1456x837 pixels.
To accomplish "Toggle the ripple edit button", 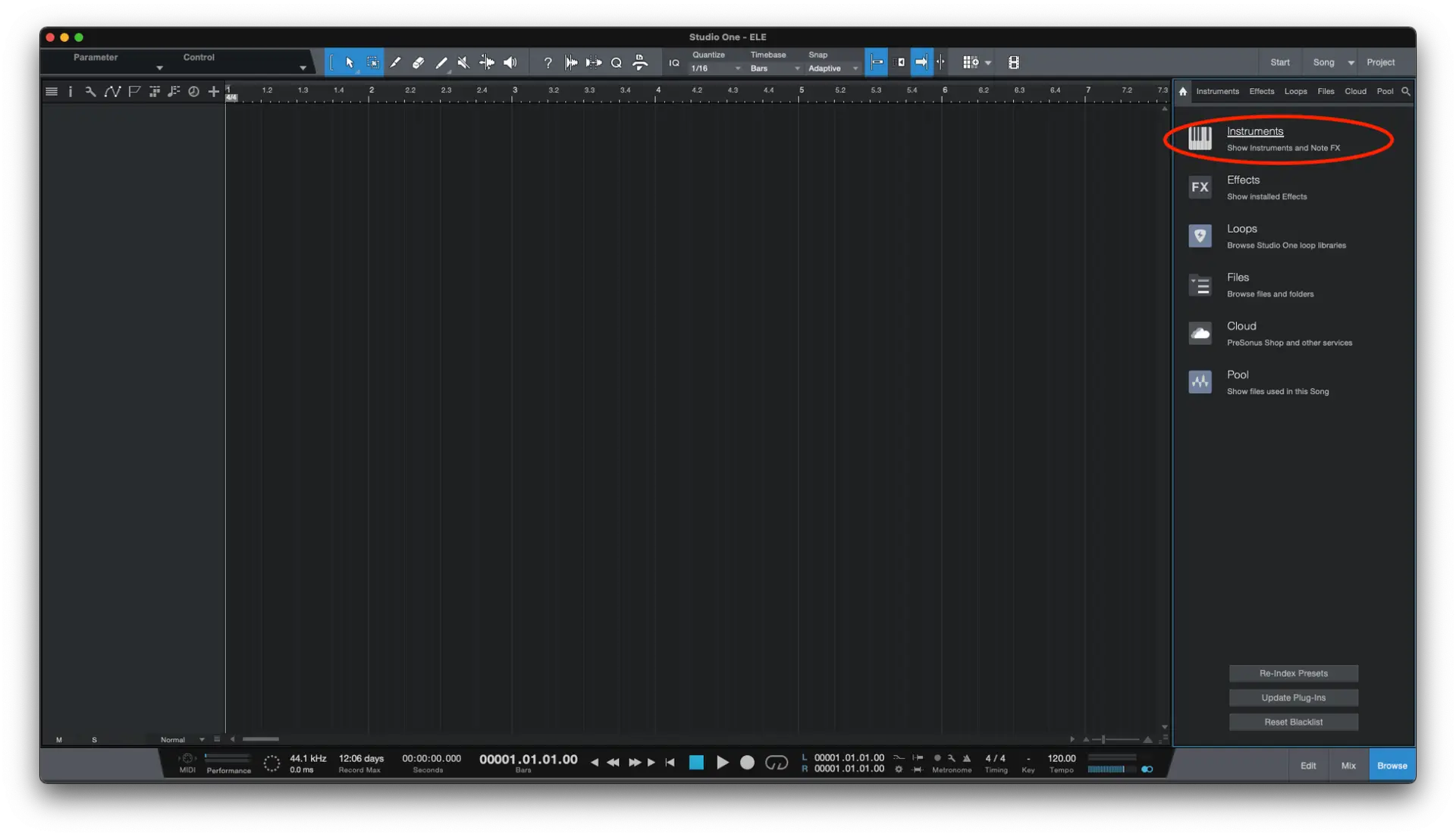I will 900,63.
